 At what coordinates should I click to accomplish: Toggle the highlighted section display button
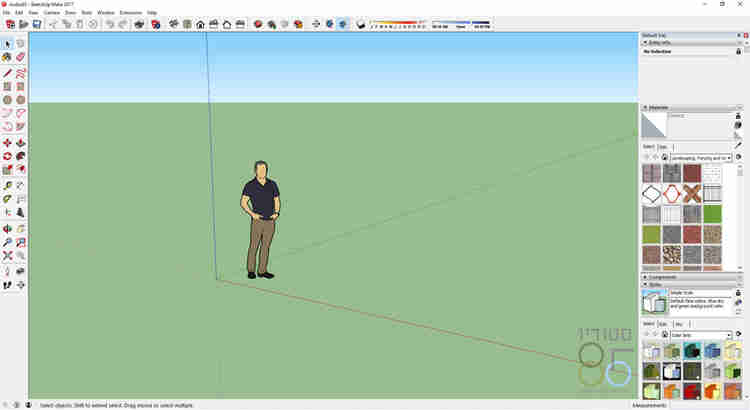click(343, 24)
